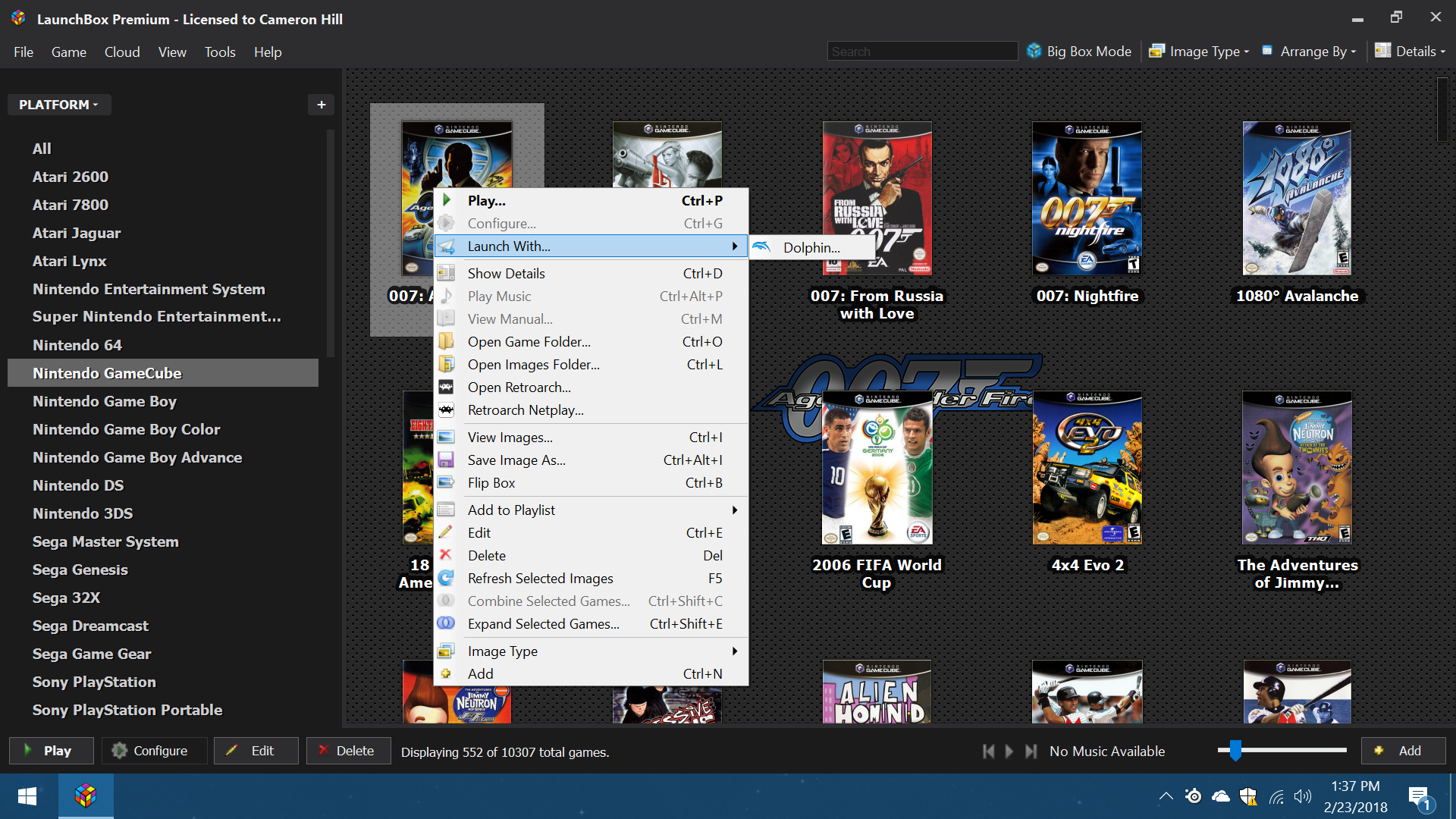The height and width of the screenshot is (819, 1456).
Task: Click the Configure button in bottom bar
Action: [x=155, y=751]
